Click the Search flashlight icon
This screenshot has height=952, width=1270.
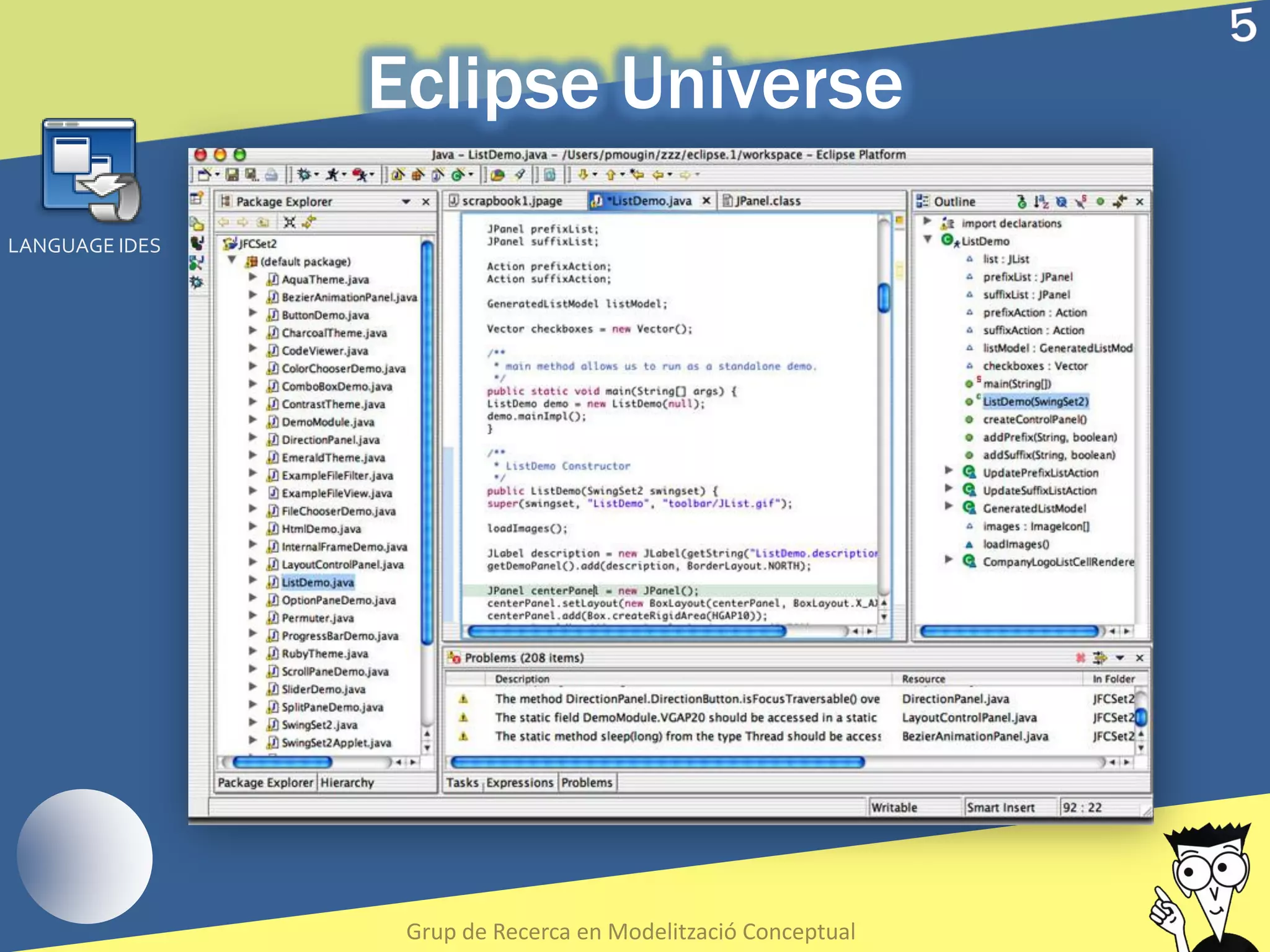click(x=520, y=174)
